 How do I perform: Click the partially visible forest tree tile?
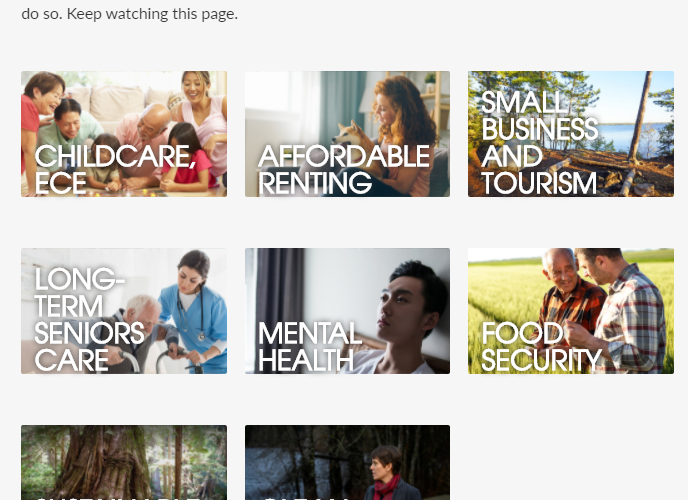point(124,462)
